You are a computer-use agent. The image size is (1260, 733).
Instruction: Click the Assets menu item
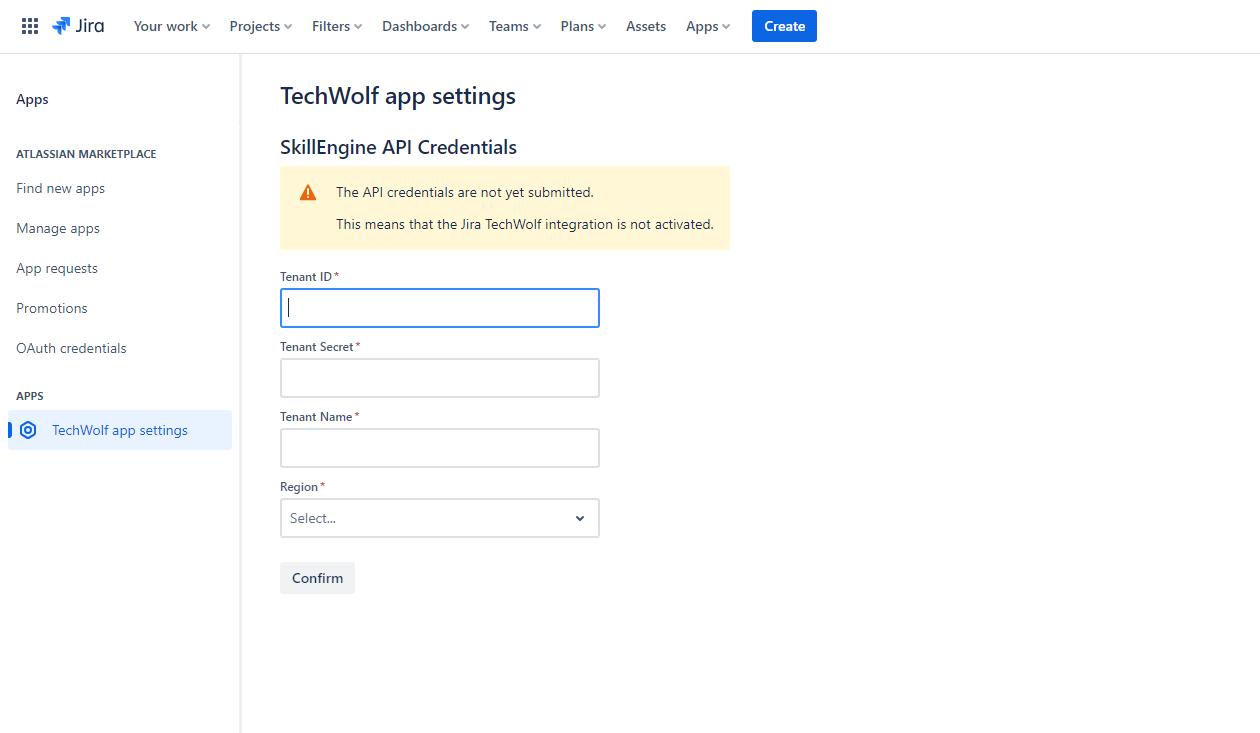click(x=645, y=26)
